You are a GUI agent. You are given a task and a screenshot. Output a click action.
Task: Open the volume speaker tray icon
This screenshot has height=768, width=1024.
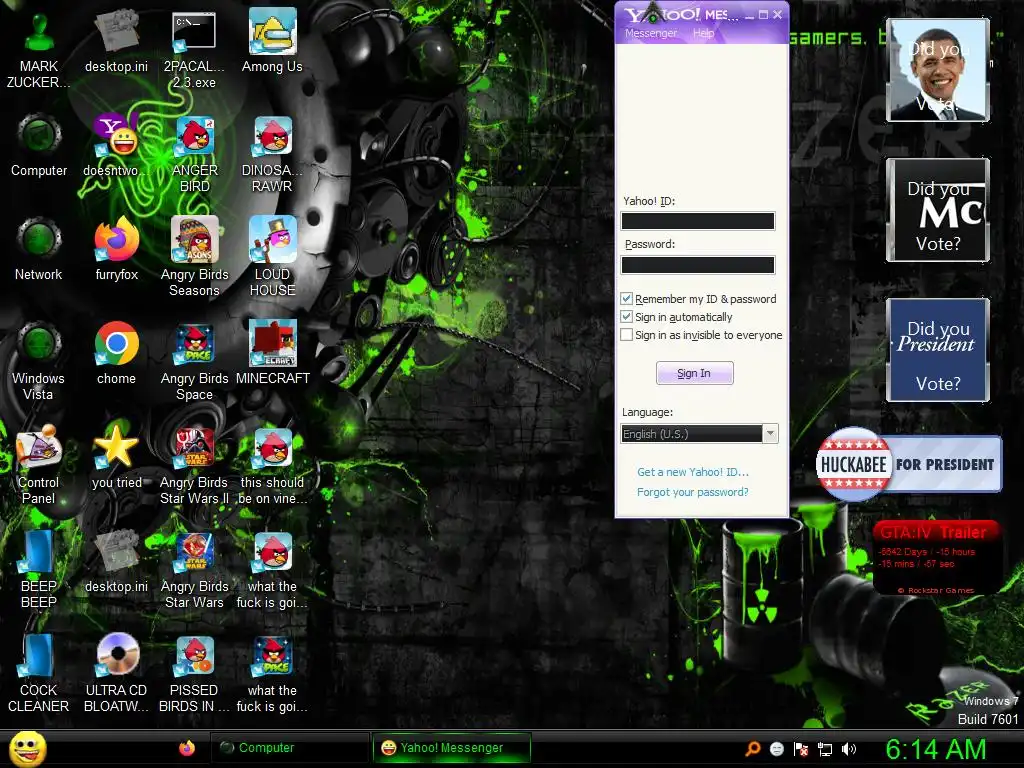[848, 749]
